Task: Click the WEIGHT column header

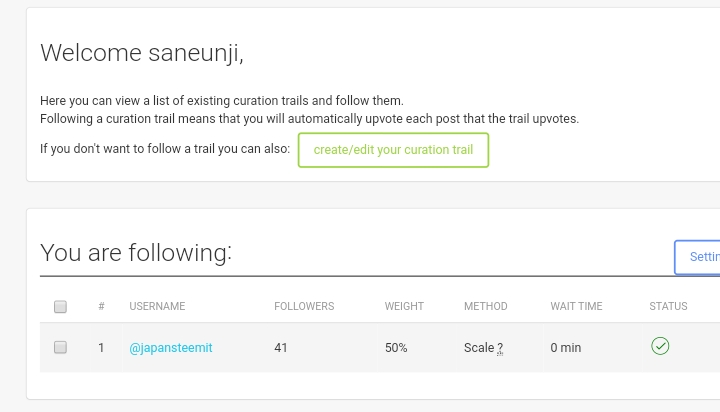Action: click(x=404, y=306)
